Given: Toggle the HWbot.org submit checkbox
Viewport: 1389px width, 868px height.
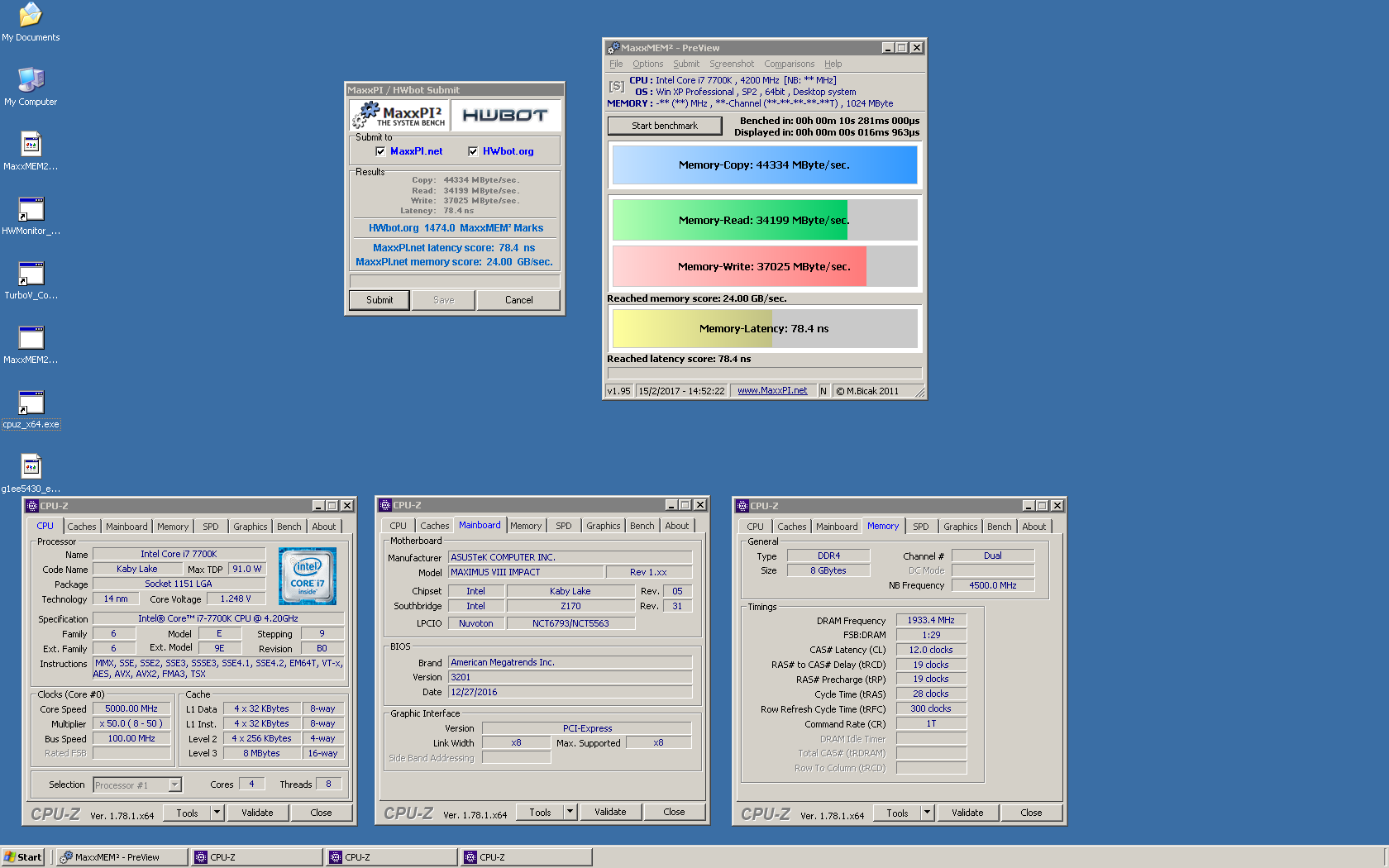Looking at the screenshot, I should click(473, 151).
